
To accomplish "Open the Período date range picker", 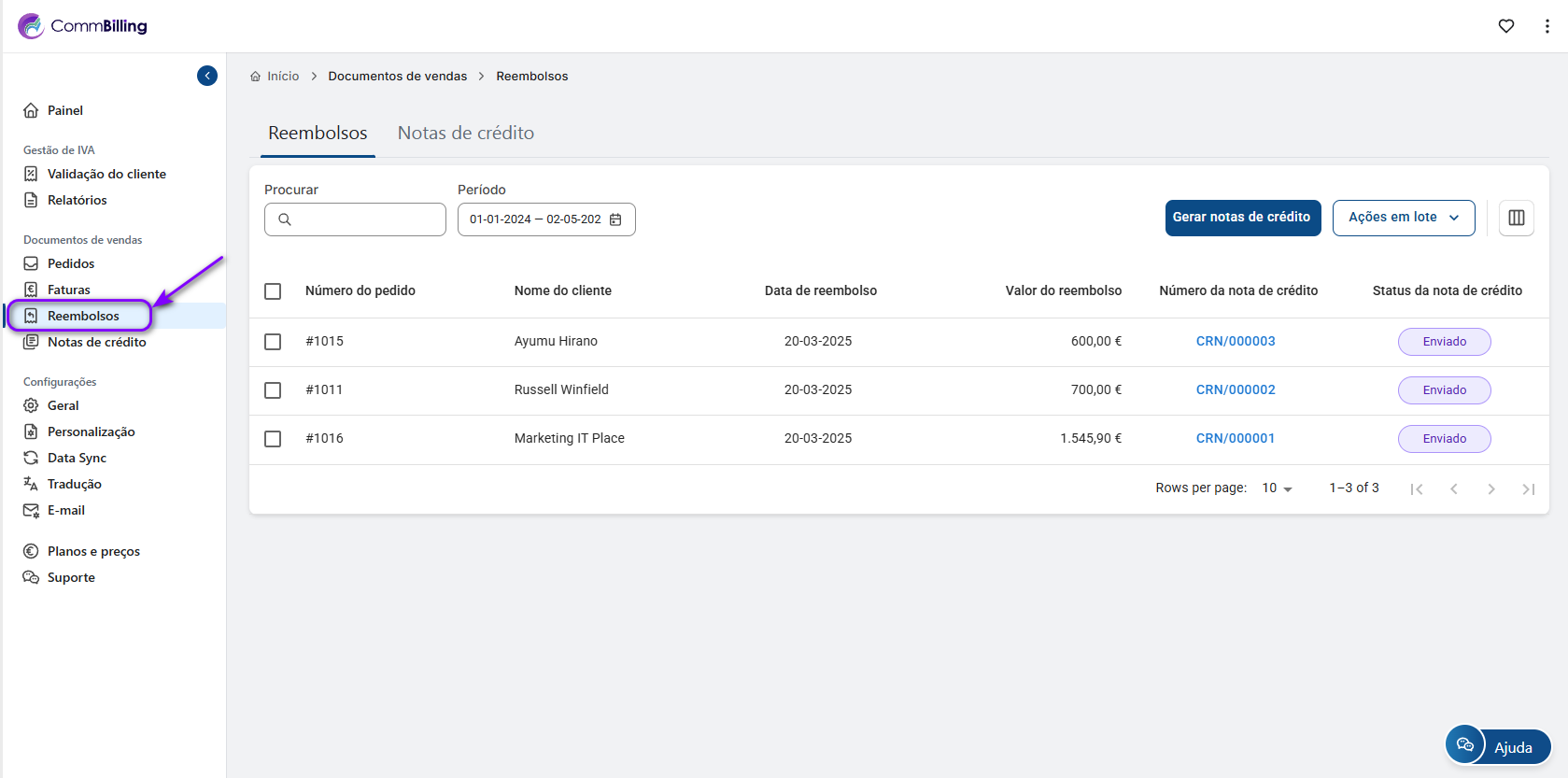I will [x=536, y=219].
